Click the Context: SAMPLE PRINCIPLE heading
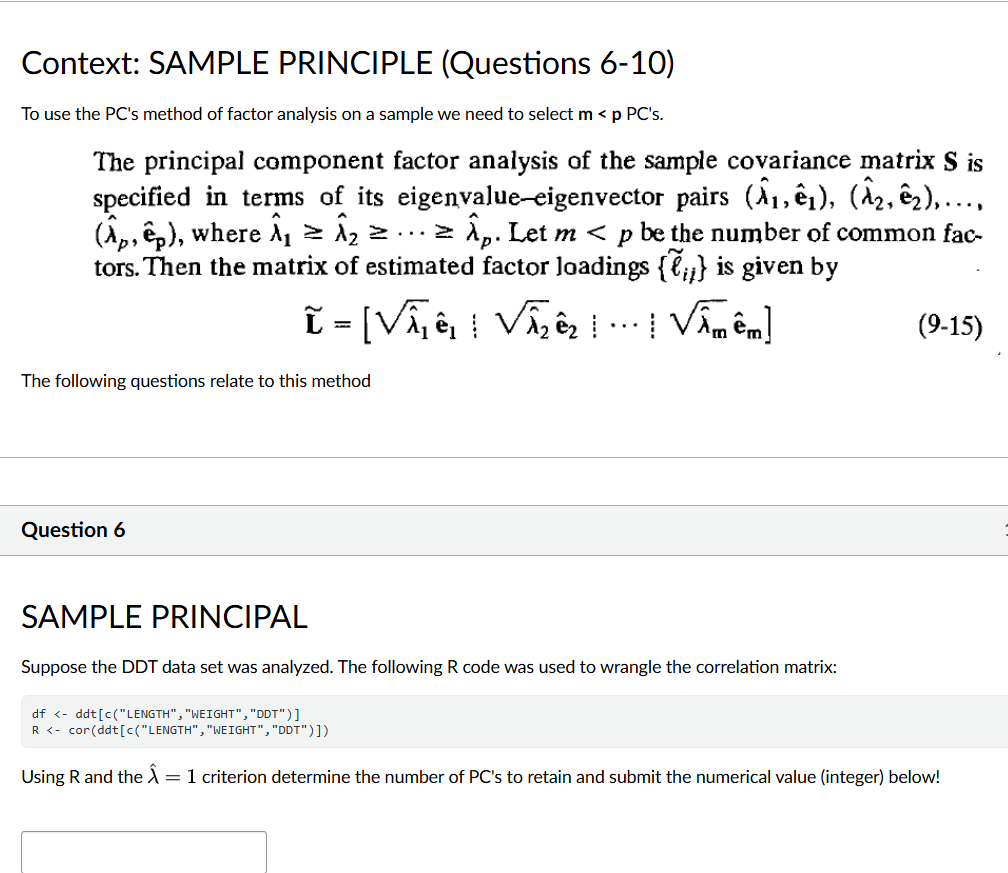 348,62
